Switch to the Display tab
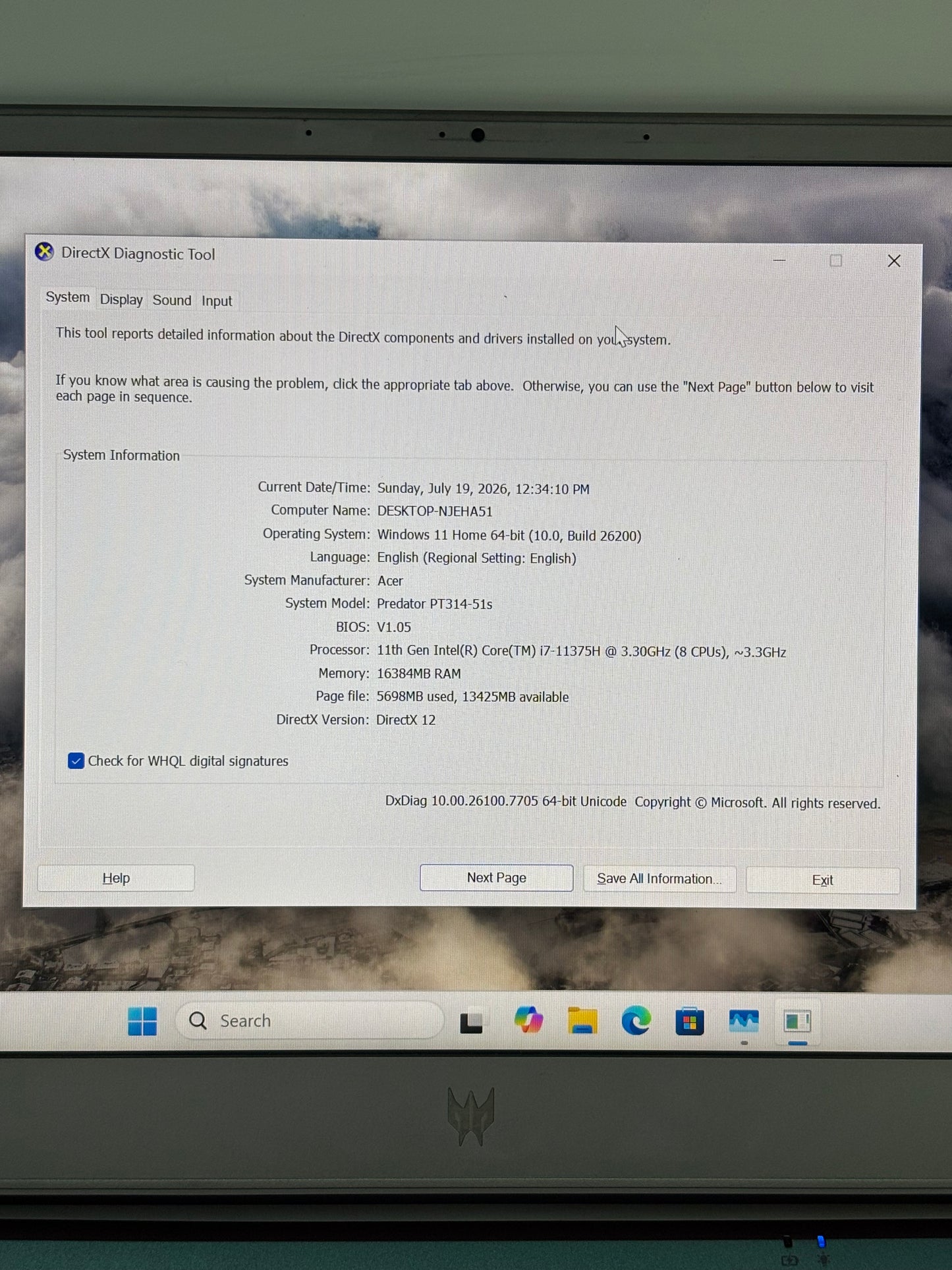Viewport: 952px width, 1270px height. pos(121,299)
